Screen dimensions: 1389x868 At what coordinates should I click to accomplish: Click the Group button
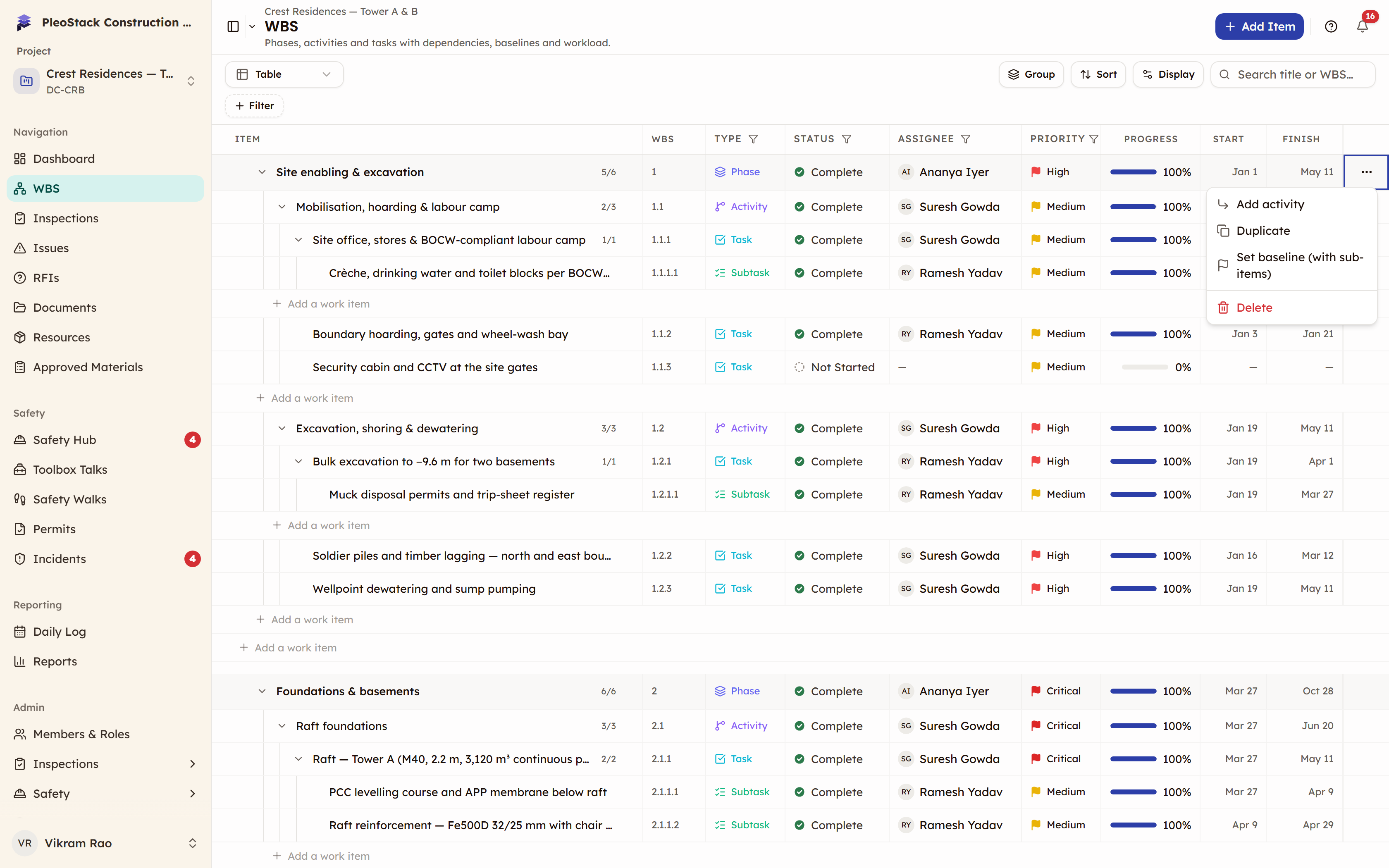[x=1031, y=75]
